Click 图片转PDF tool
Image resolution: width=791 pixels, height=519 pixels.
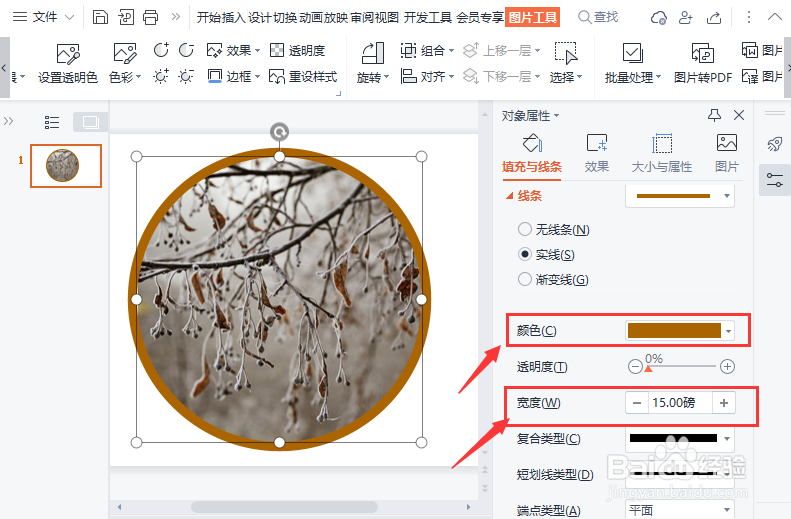pos(703,64)
